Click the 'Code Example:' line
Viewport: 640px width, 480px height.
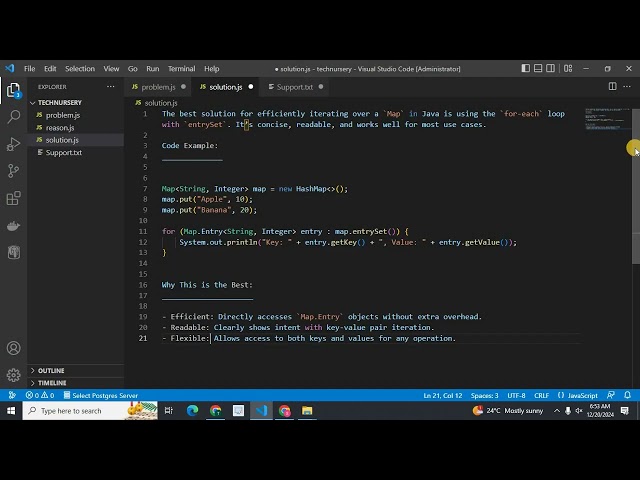pos(190,146)
